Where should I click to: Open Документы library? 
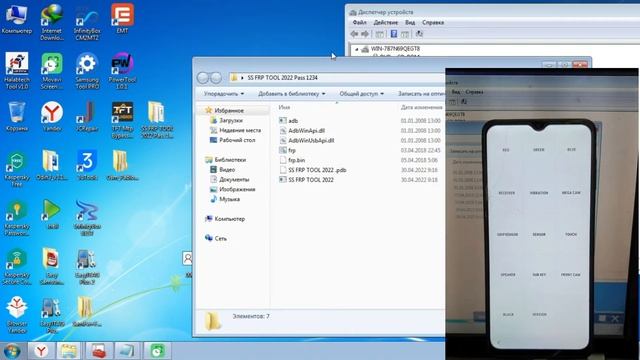tap(234, 180)
